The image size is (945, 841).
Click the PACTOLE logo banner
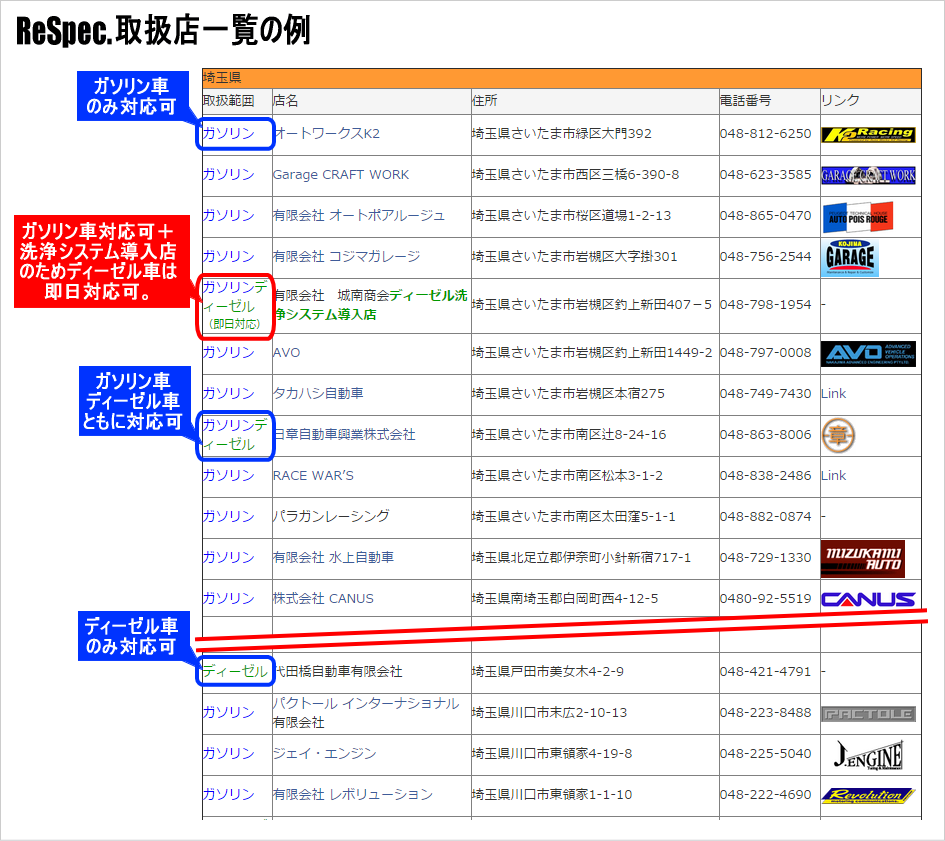click(x=867, y=713)
